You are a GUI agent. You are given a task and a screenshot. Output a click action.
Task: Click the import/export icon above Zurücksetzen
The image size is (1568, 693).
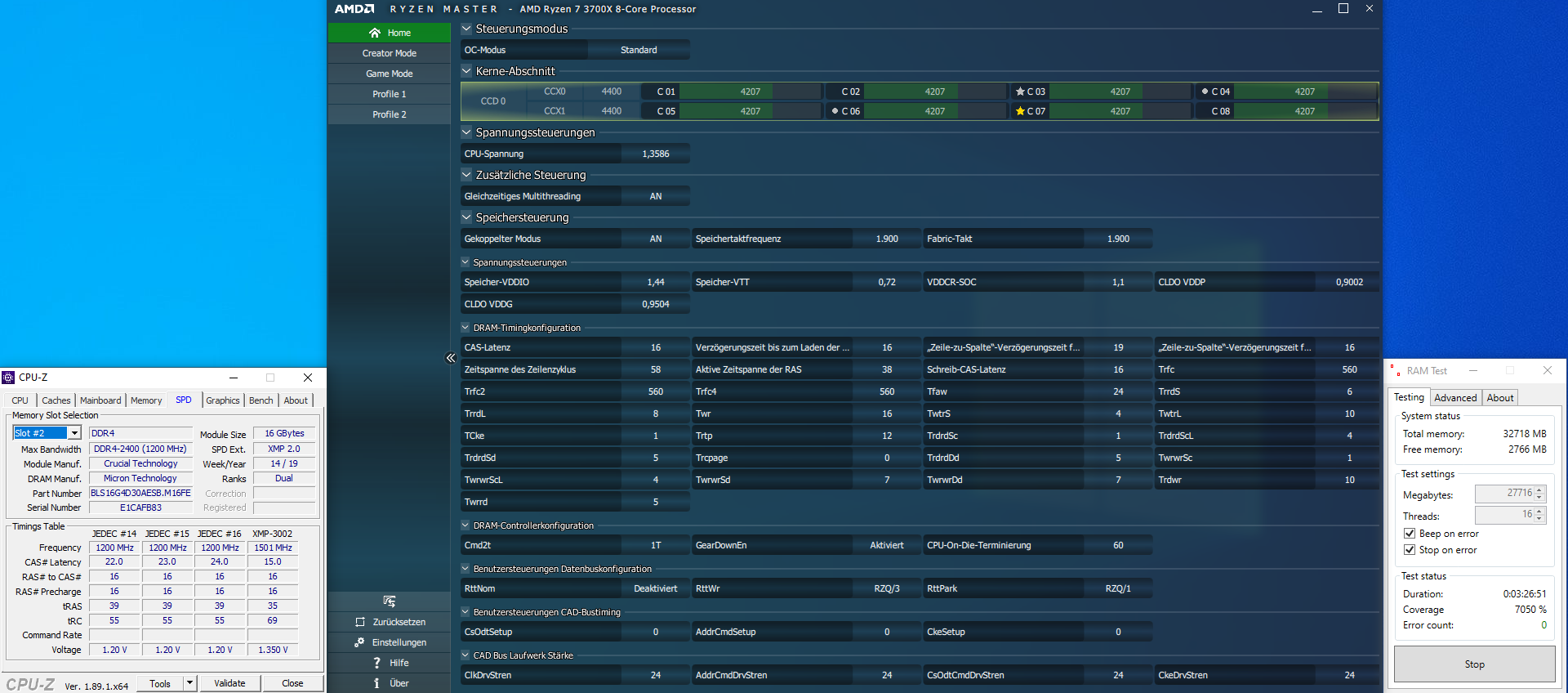tap(389, 601)
